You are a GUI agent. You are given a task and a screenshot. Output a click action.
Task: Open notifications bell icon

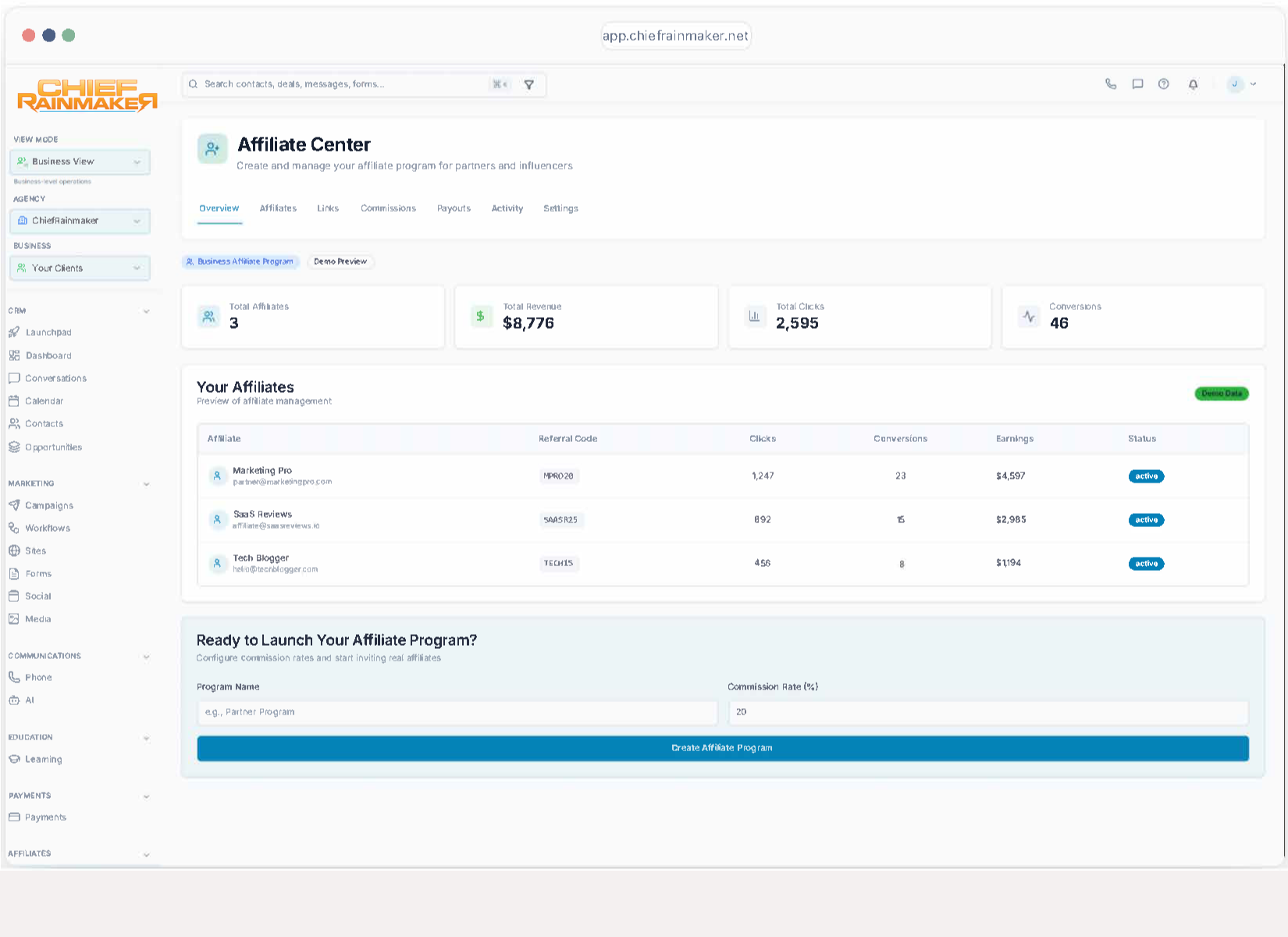click(1193, 84)
